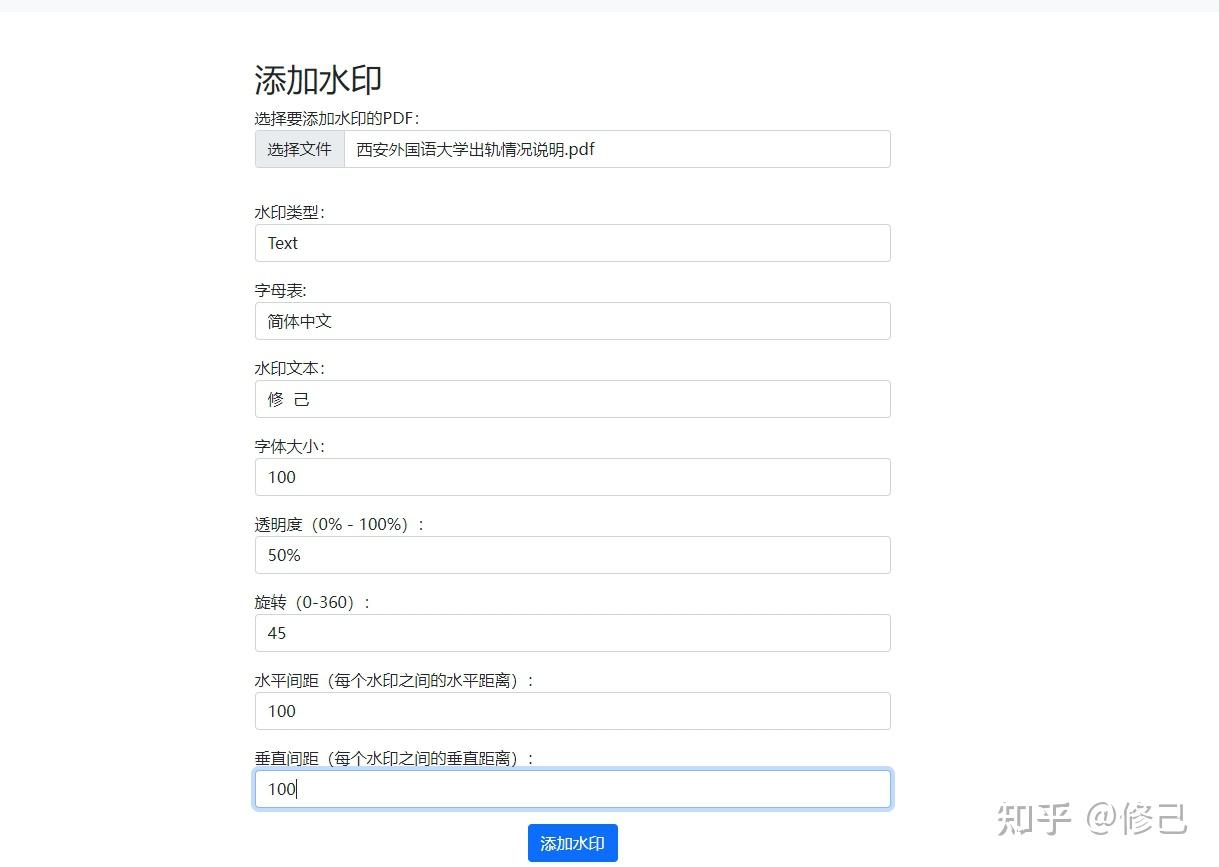Click the 添加水印 page heading
Screen dimensions: 1219x867
318,79
